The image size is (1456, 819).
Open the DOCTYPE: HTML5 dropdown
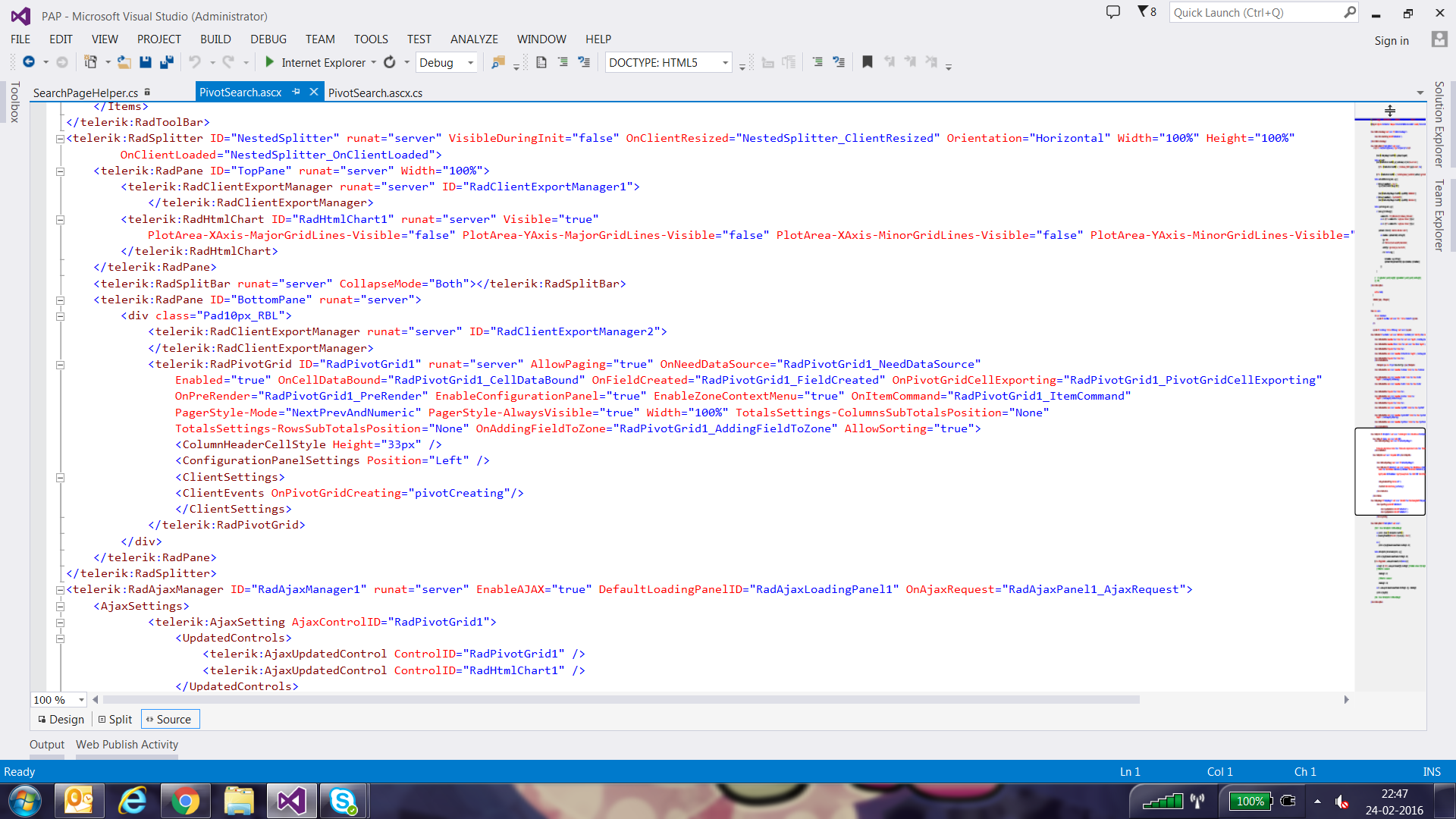pyautogui.click(x=725, y=63)
